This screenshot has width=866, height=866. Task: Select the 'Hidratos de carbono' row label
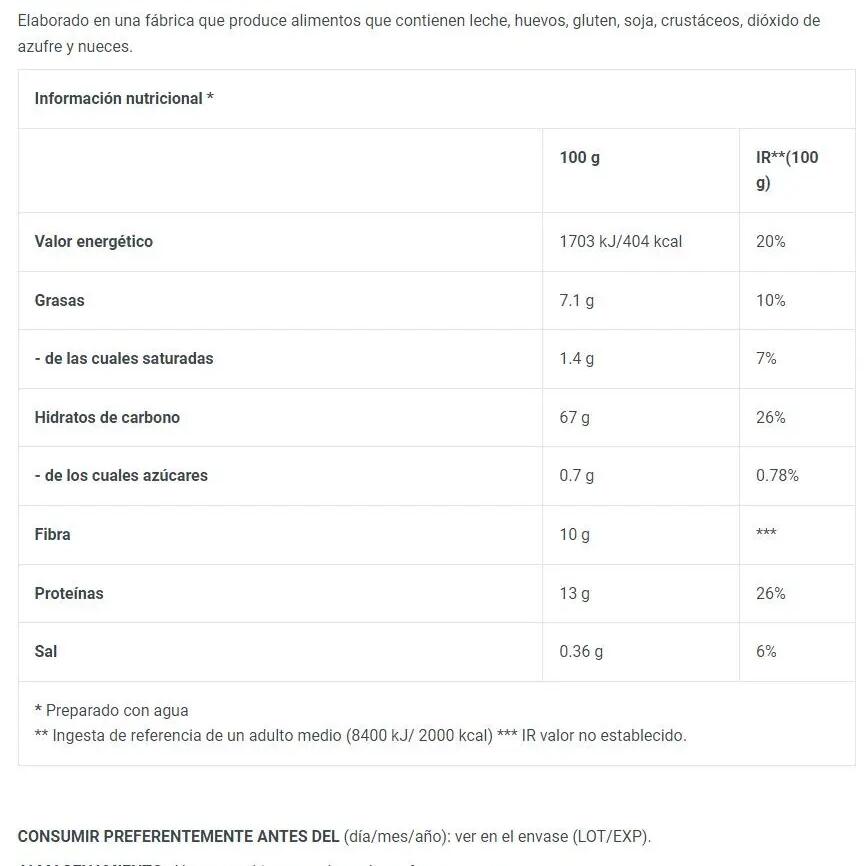tap(107, 417)
